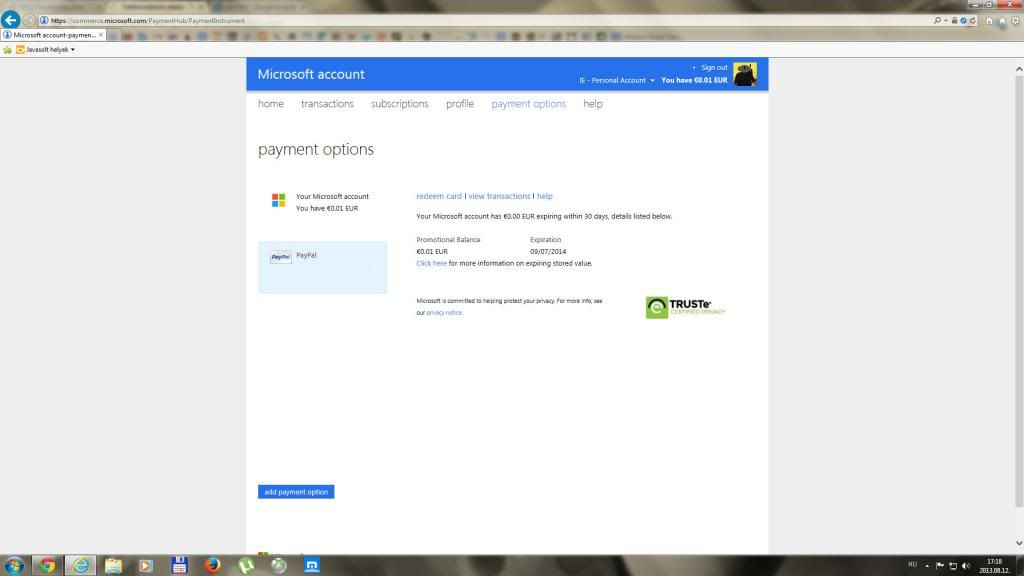Screen dimensions: 1024x576
Task: Open uTorrent from the taskbar
Action: click(x=246, y=565)
